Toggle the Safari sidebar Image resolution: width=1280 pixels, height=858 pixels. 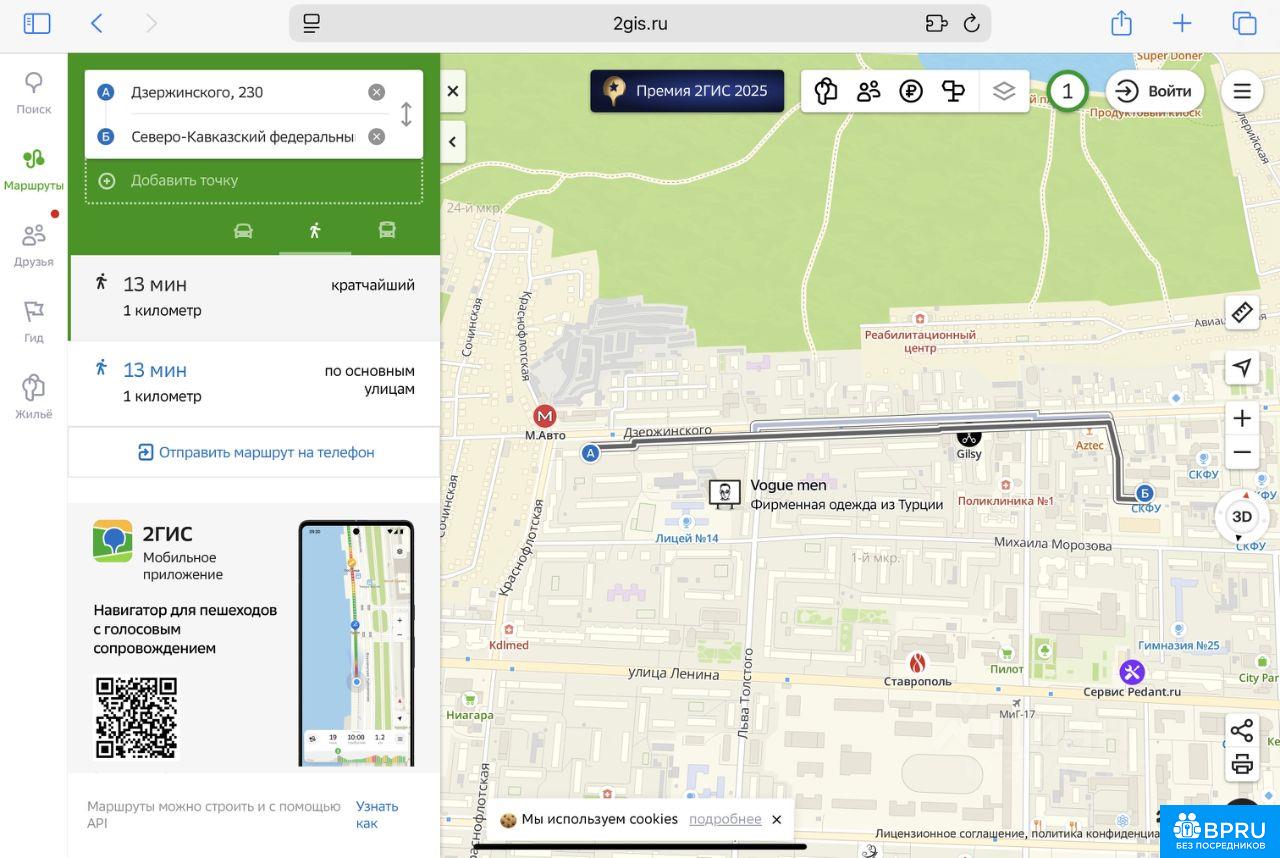[37, 23]
